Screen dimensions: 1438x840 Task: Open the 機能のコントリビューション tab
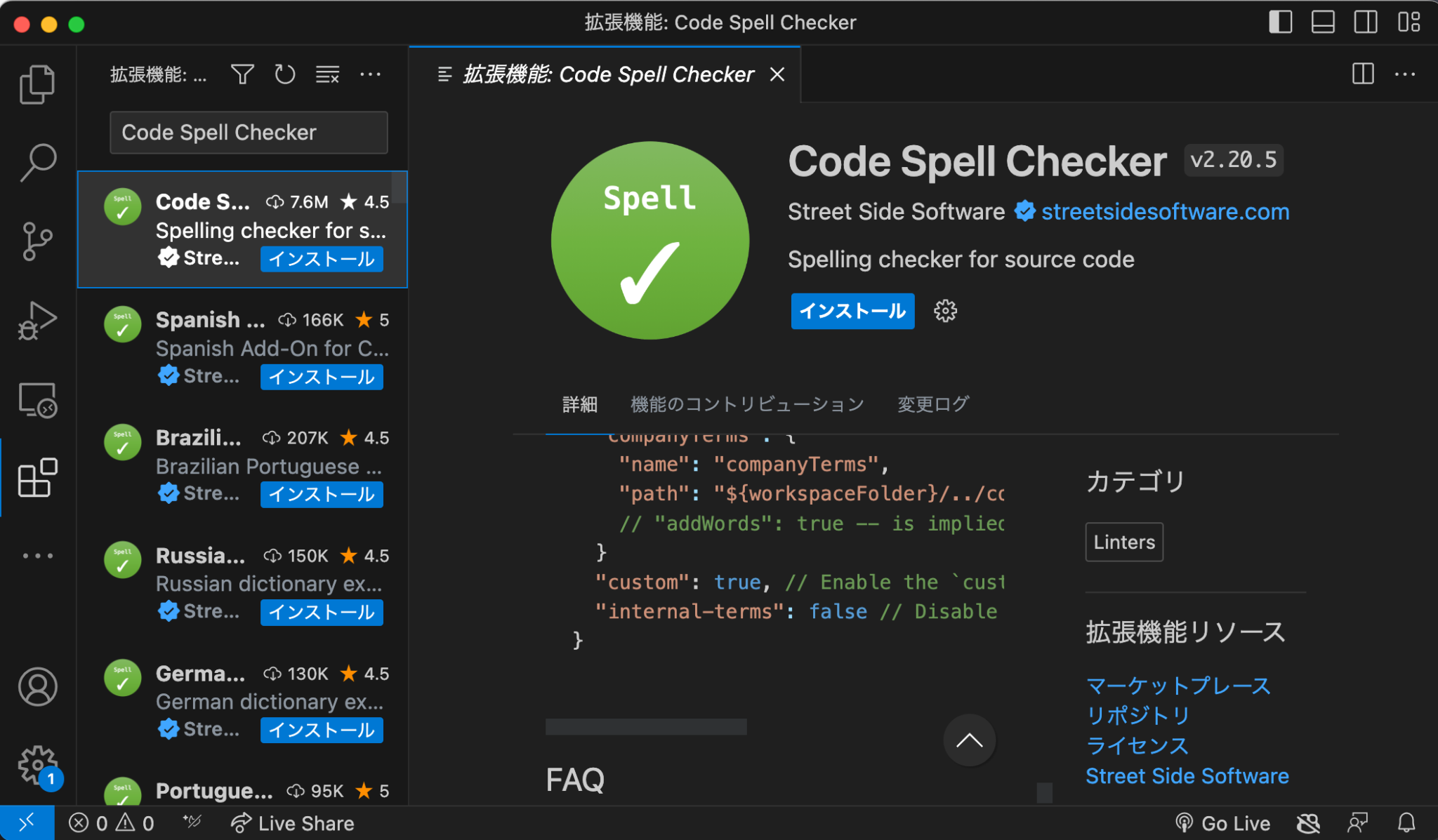[x=746, y=404]
